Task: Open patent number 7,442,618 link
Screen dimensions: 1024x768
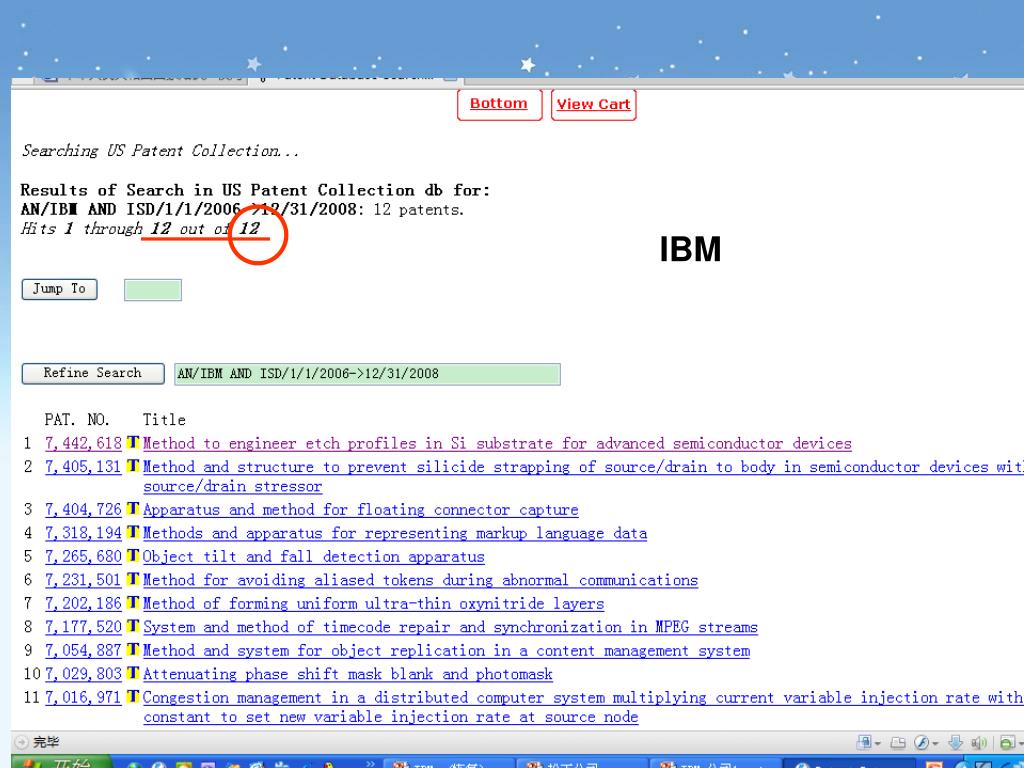Action: (x=83, y=443)
